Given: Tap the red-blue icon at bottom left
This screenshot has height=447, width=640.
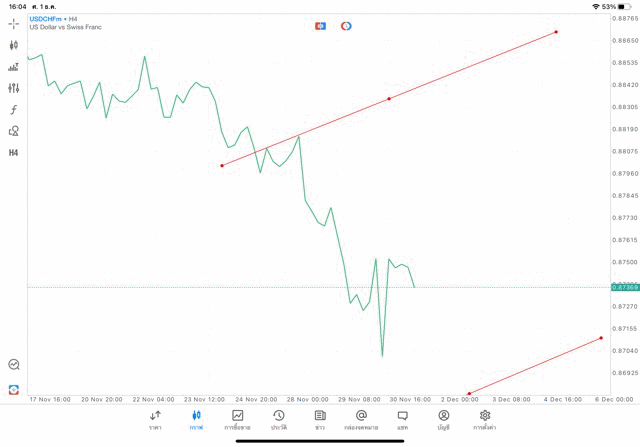Looking at the screenshot, I should tap(14, 389).
